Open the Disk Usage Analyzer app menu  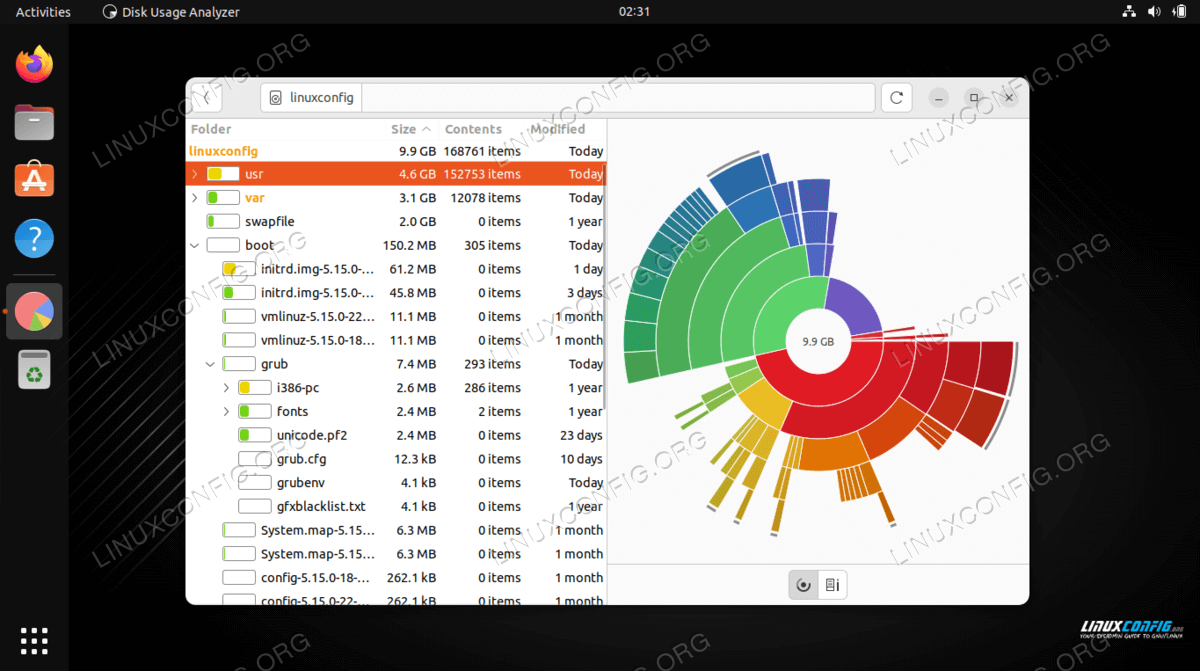pyautogui.click(x=171, y=12)
